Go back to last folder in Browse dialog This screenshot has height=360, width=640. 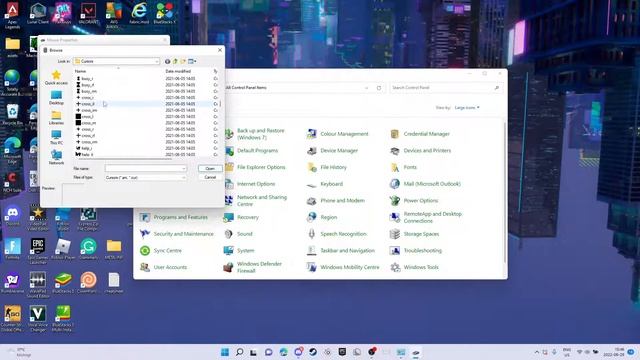tap(167, 61)
